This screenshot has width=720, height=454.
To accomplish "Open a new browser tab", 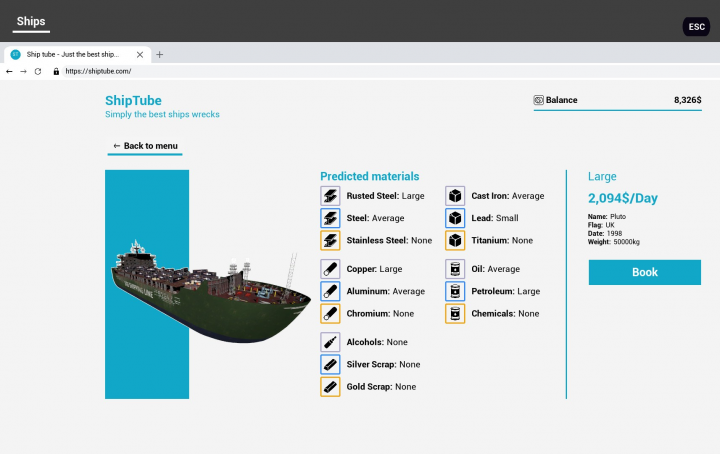I will pyautogui.click(x=160, y=54).
